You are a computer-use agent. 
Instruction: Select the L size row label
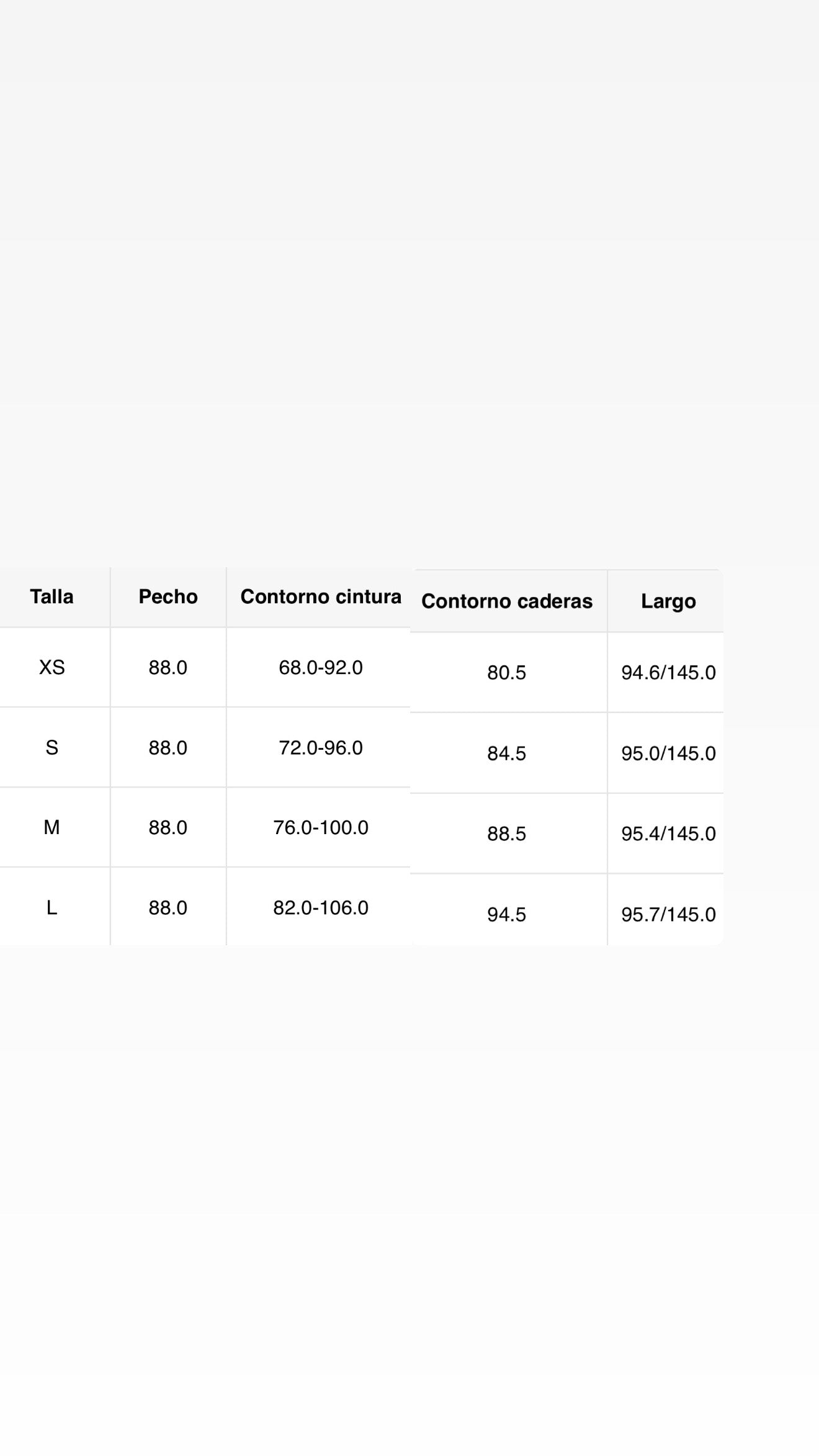pos(51,907)
